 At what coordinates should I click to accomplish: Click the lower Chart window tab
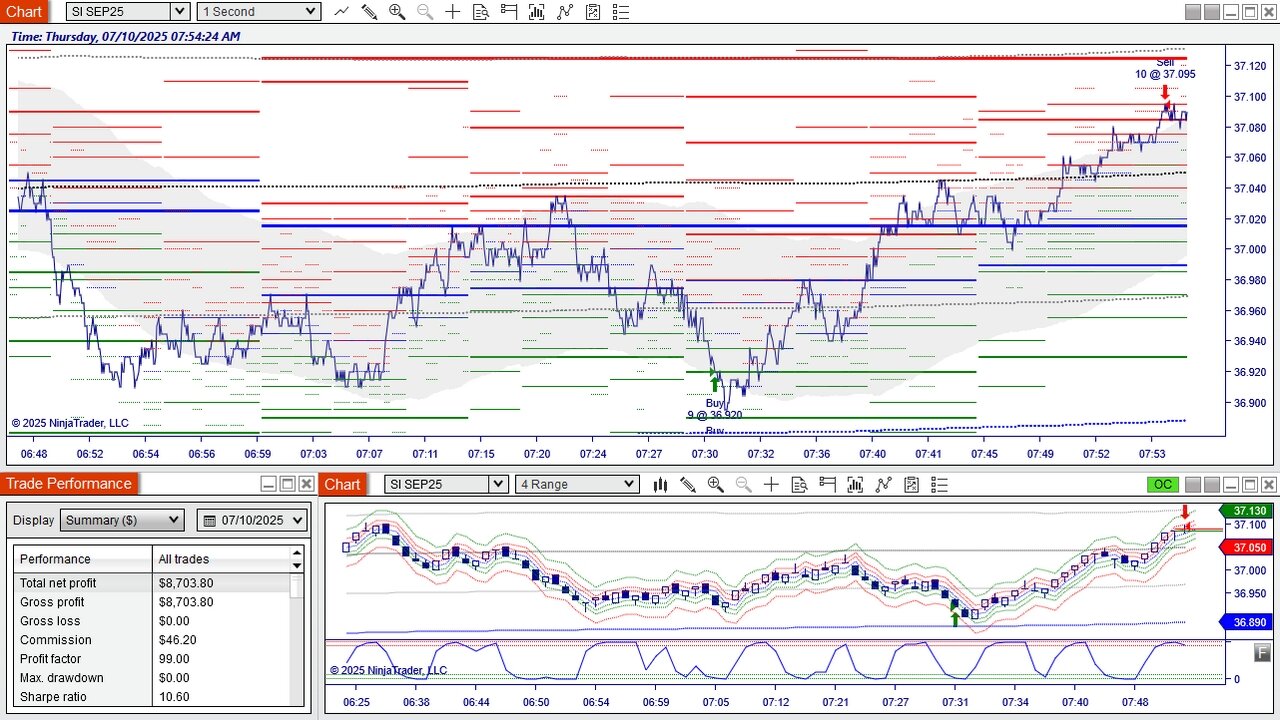coord(342,484)
